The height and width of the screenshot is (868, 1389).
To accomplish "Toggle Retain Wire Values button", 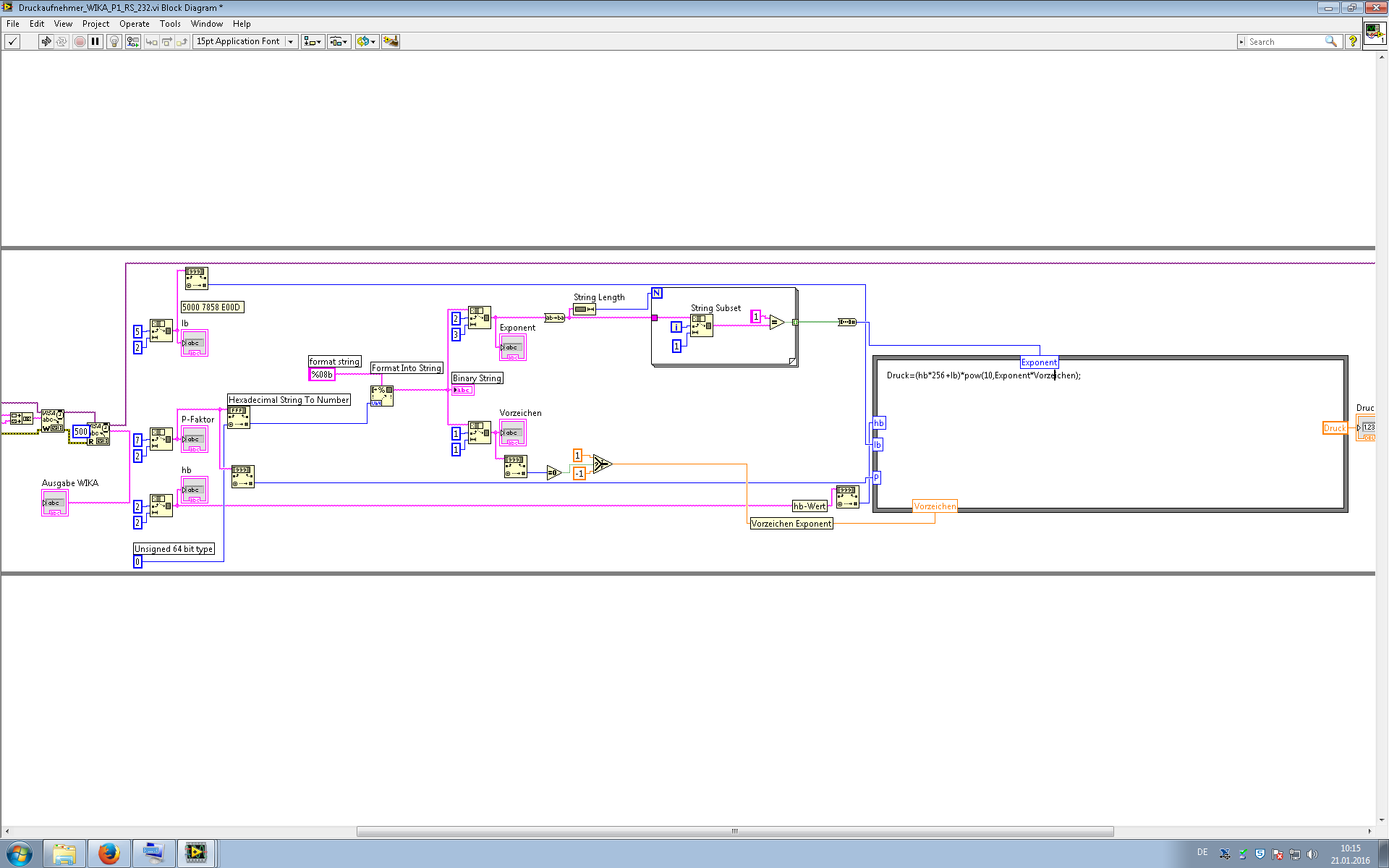I will click(132, 41).
